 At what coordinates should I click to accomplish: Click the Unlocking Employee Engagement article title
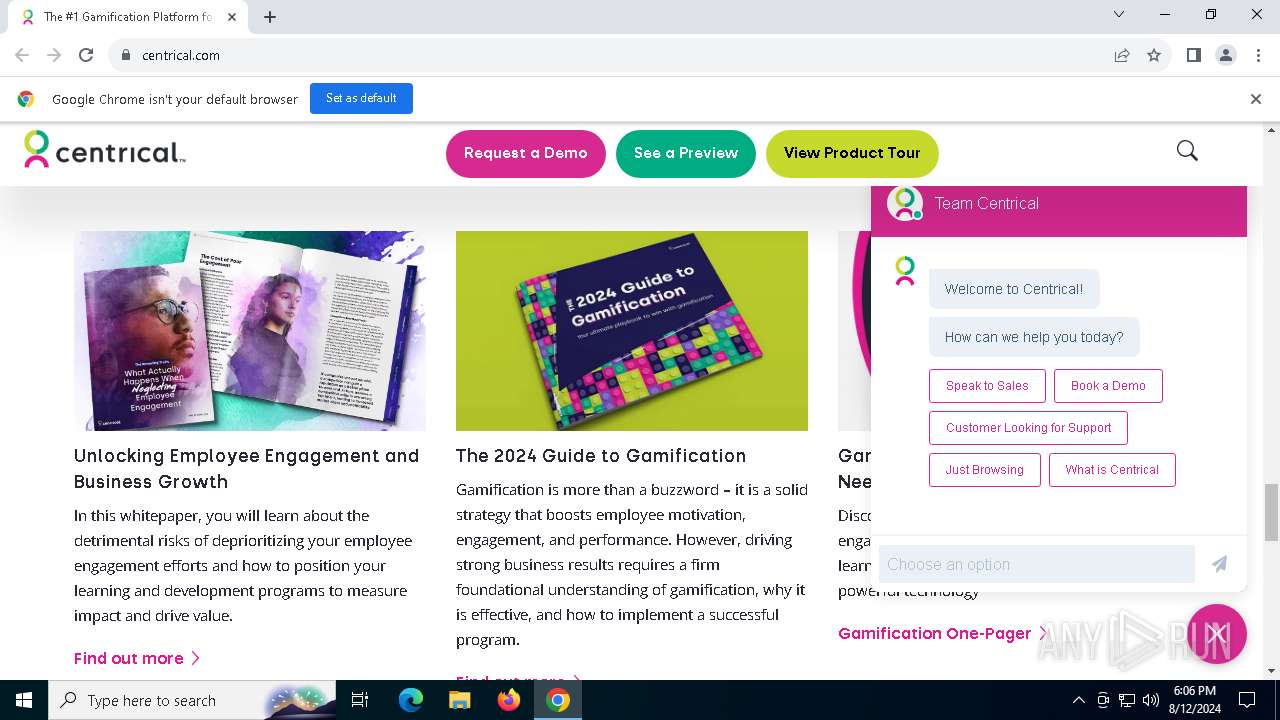click(247, 468)
